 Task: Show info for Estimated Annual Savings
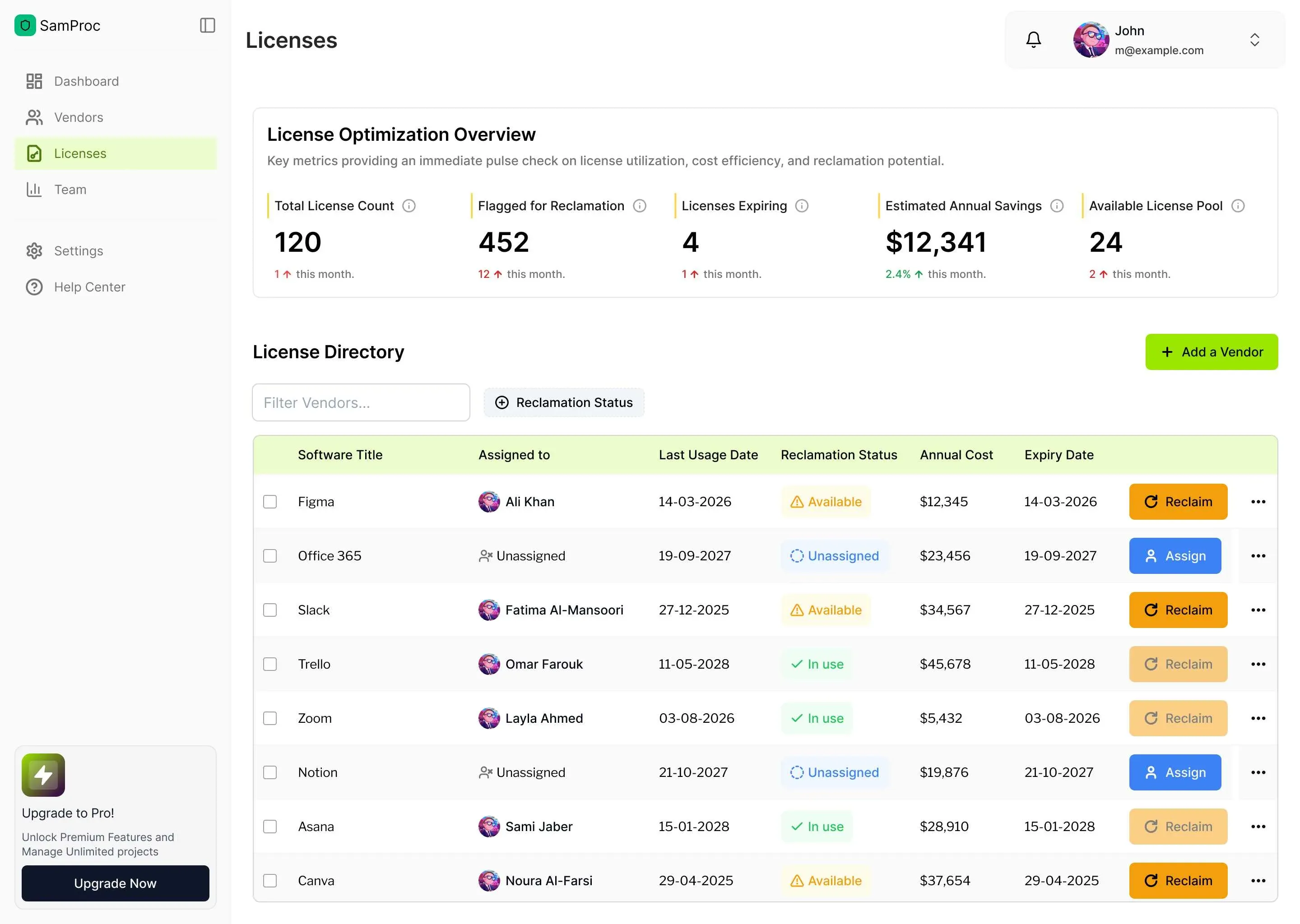point(1057,206)
